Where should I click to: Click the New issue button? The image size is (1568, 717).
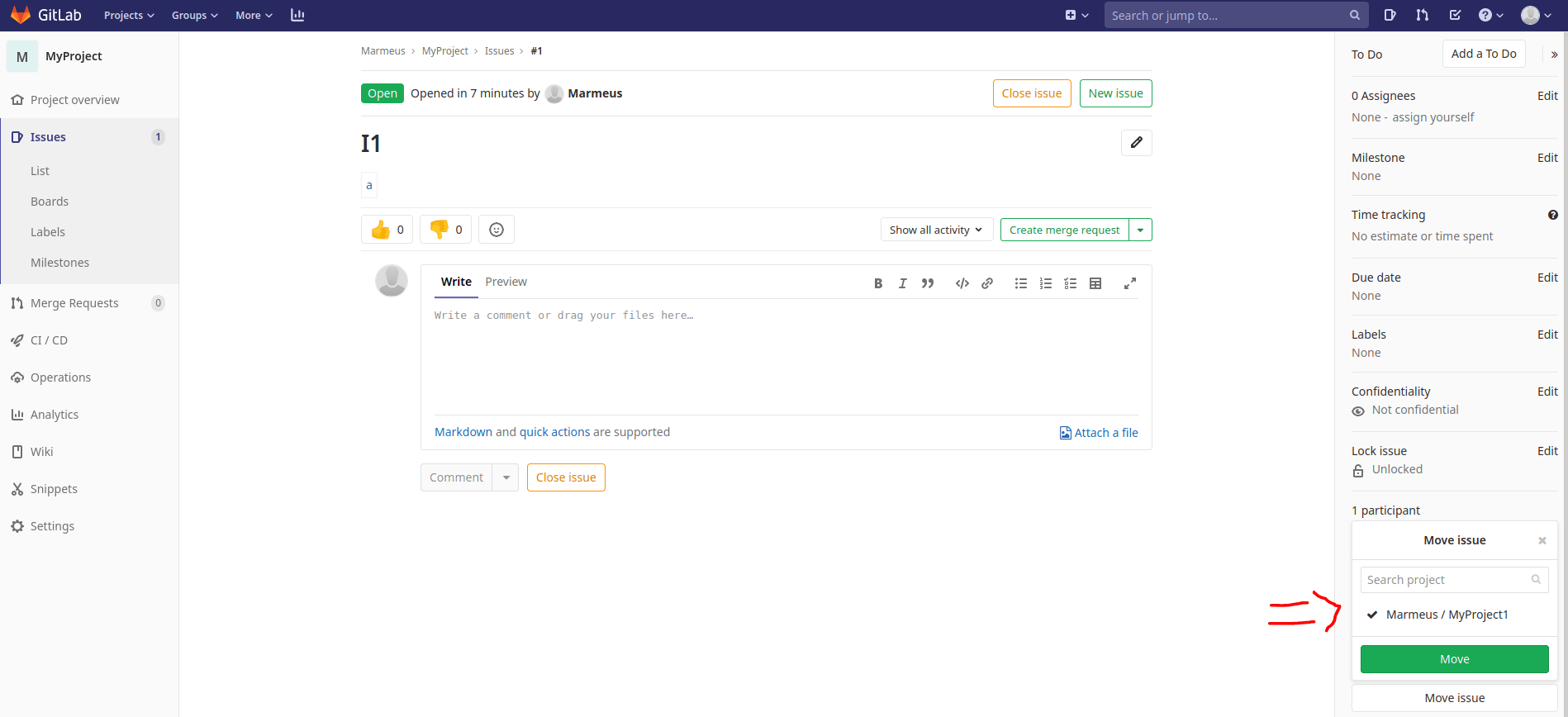1115,93
